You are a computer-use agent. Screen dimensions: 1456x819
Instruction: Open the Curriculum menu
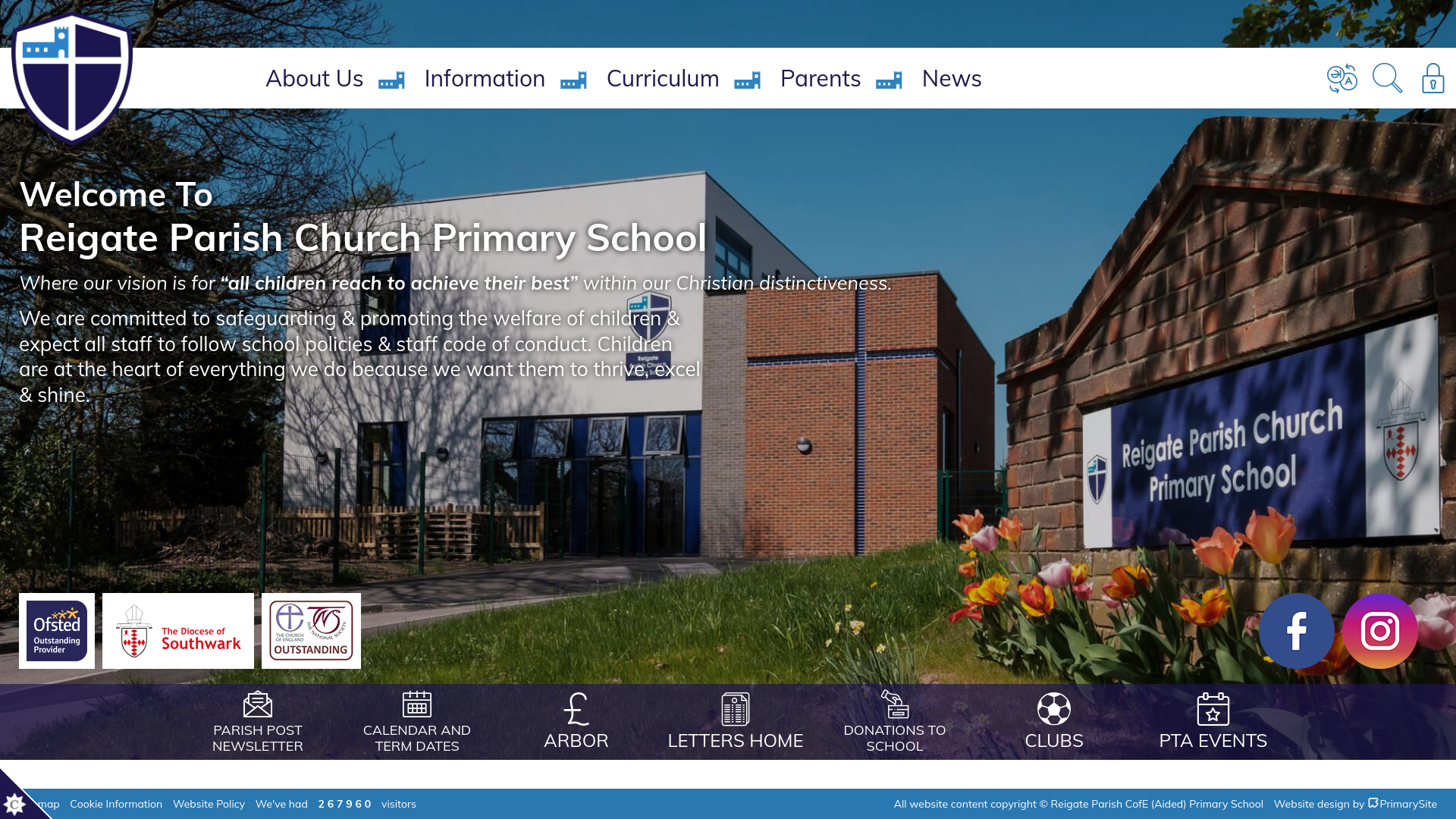(663, 78)
